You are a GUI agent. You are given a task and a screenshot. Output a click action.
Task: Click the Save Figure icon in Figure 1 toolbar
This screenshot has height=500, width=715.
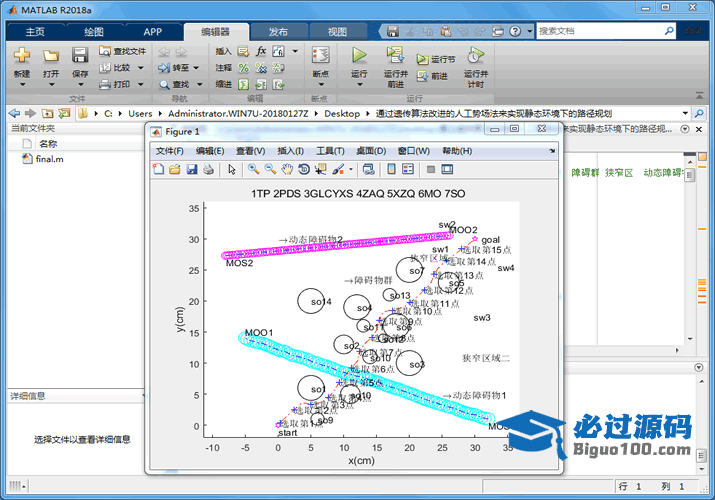pyautogui.click(x=192, y=170)
